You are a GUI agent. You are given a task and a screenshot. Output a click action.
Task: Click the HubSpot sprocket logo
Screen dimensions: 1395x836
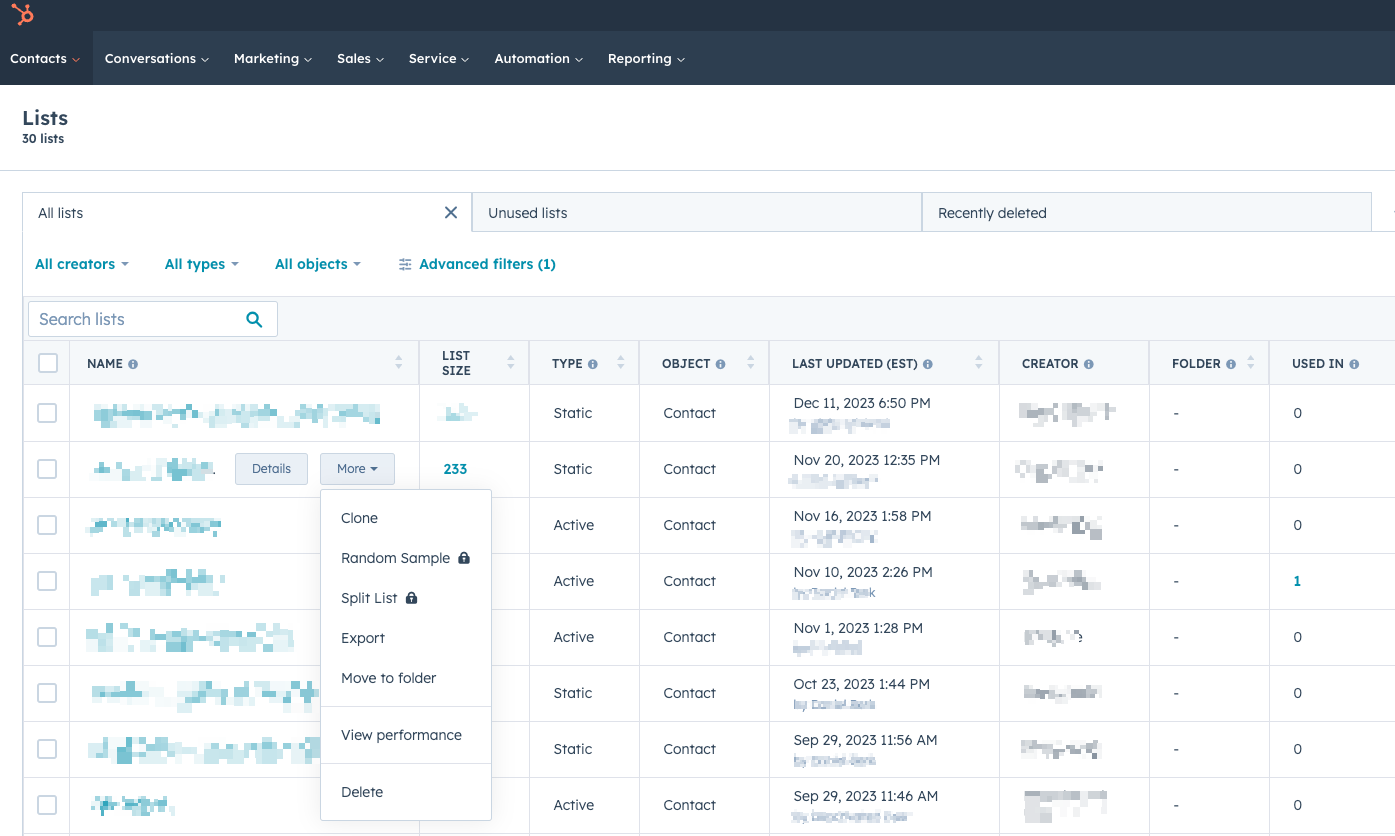[x=23, y=15]
